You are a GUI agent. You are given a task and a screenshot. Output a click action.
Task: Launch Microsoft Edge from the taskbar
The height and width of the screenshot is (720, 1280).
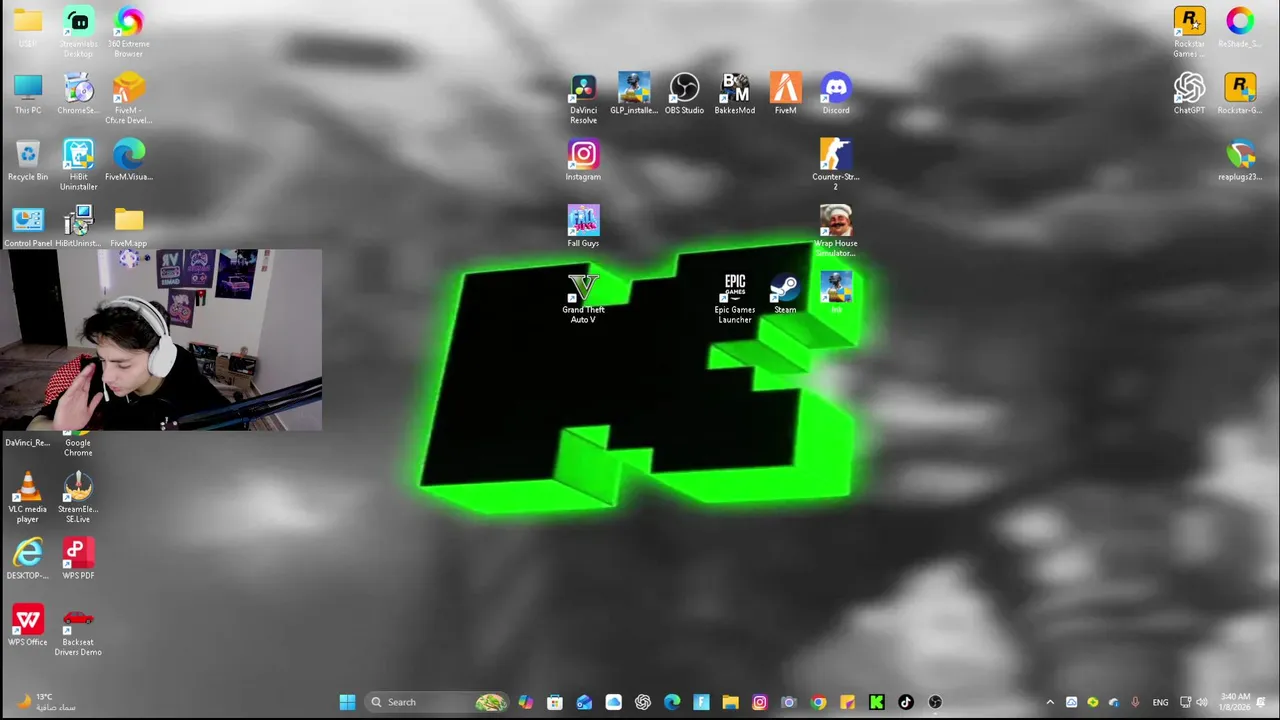click(672, 702)
